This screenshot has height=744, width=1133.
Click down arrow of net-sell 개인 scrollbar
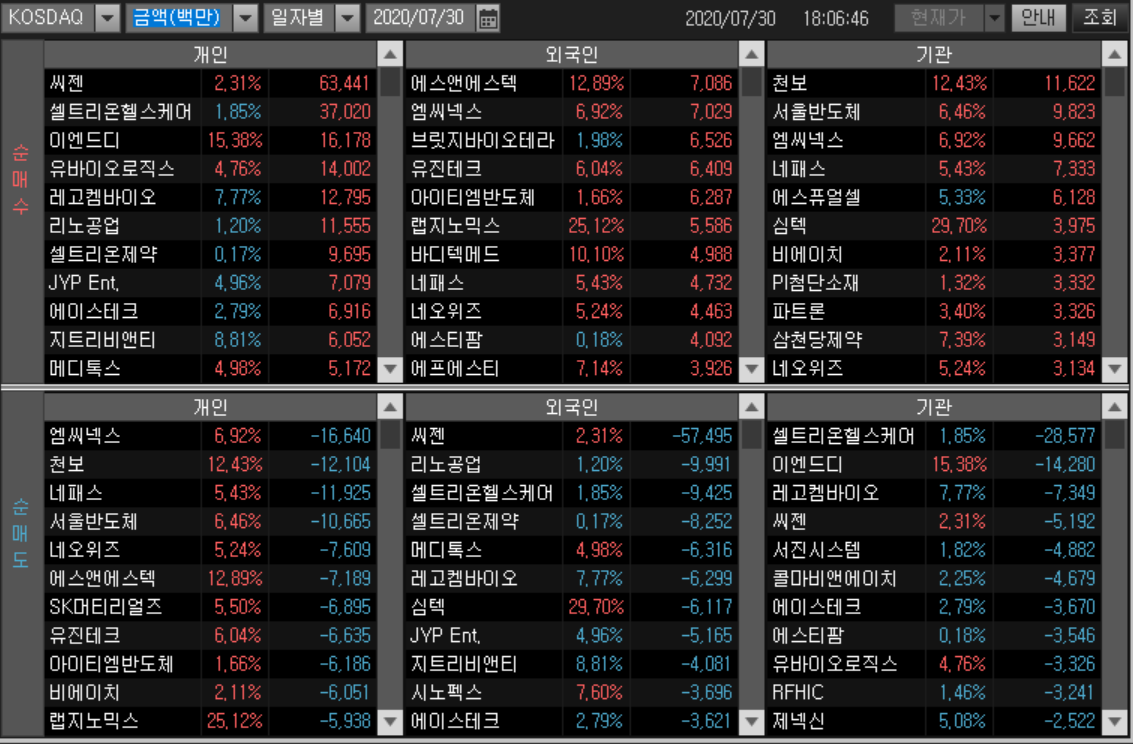390,721
